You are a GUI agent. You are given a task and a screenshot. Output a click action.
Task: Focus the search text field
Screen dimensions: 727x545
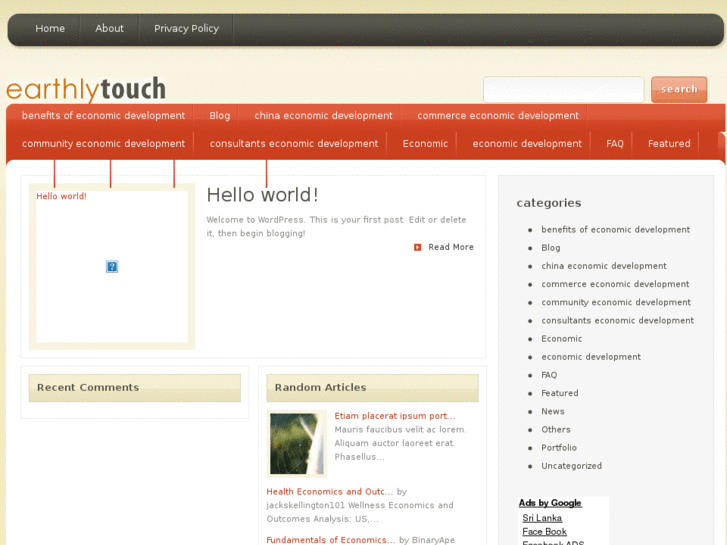pyautogui.click(x=563, y=90)
